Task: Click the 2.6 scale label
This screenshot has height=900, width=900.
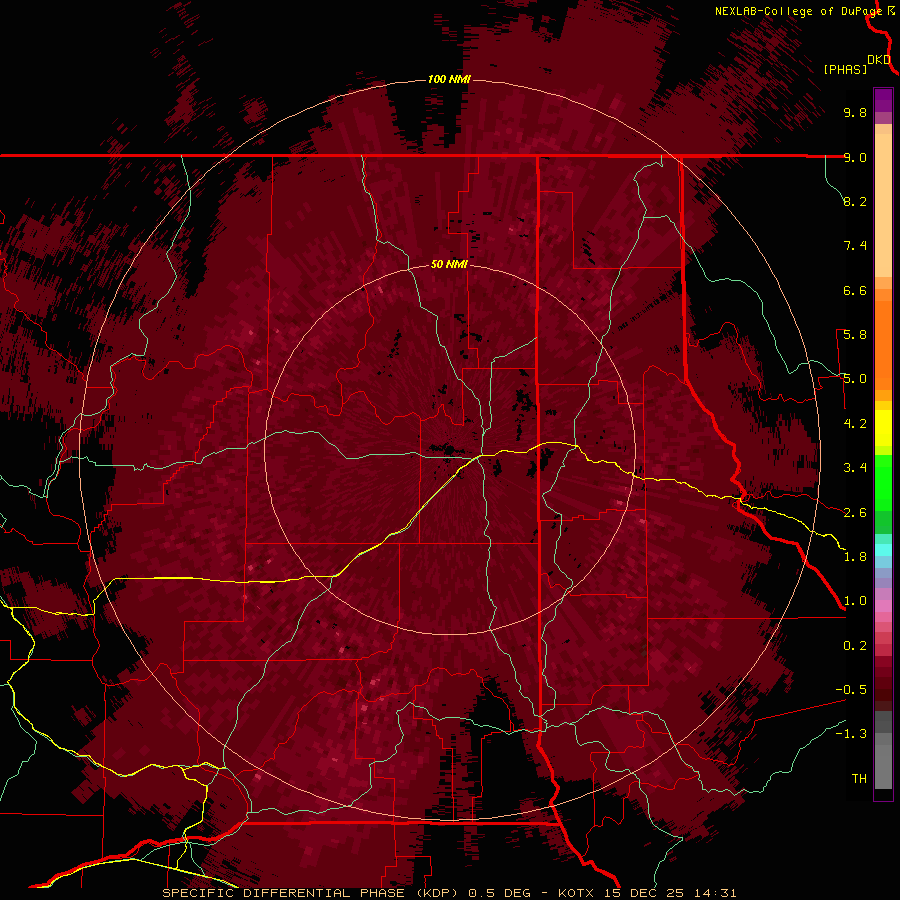Action: [855, 513]
